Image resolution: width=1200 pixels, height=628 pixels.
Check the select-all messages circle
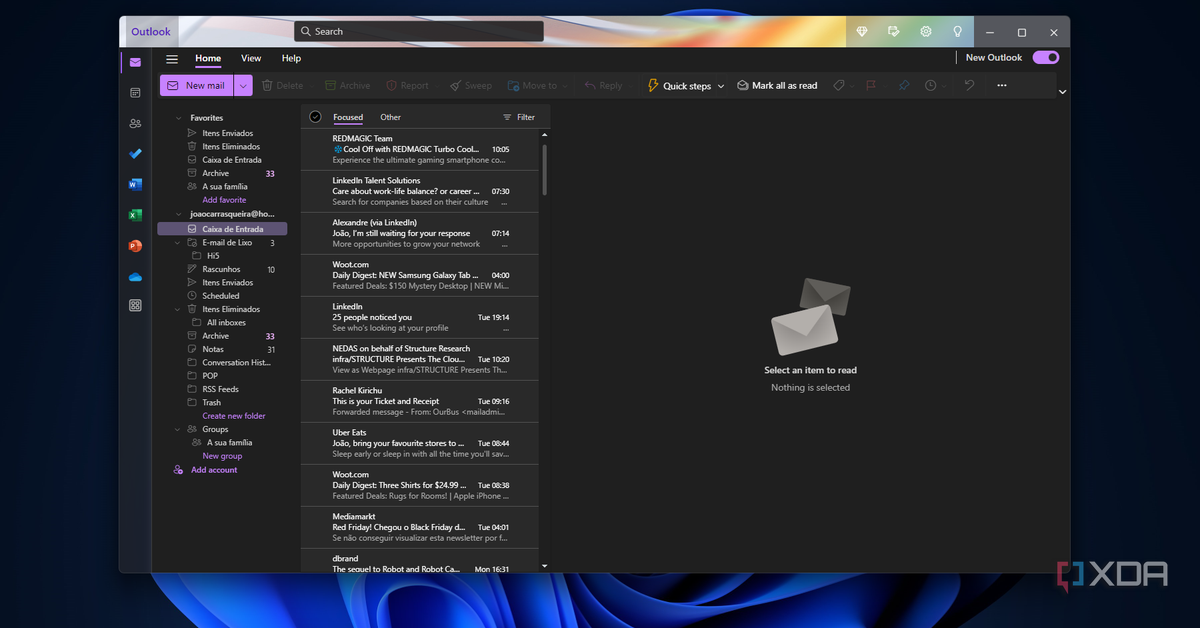(x=315, y=117)
